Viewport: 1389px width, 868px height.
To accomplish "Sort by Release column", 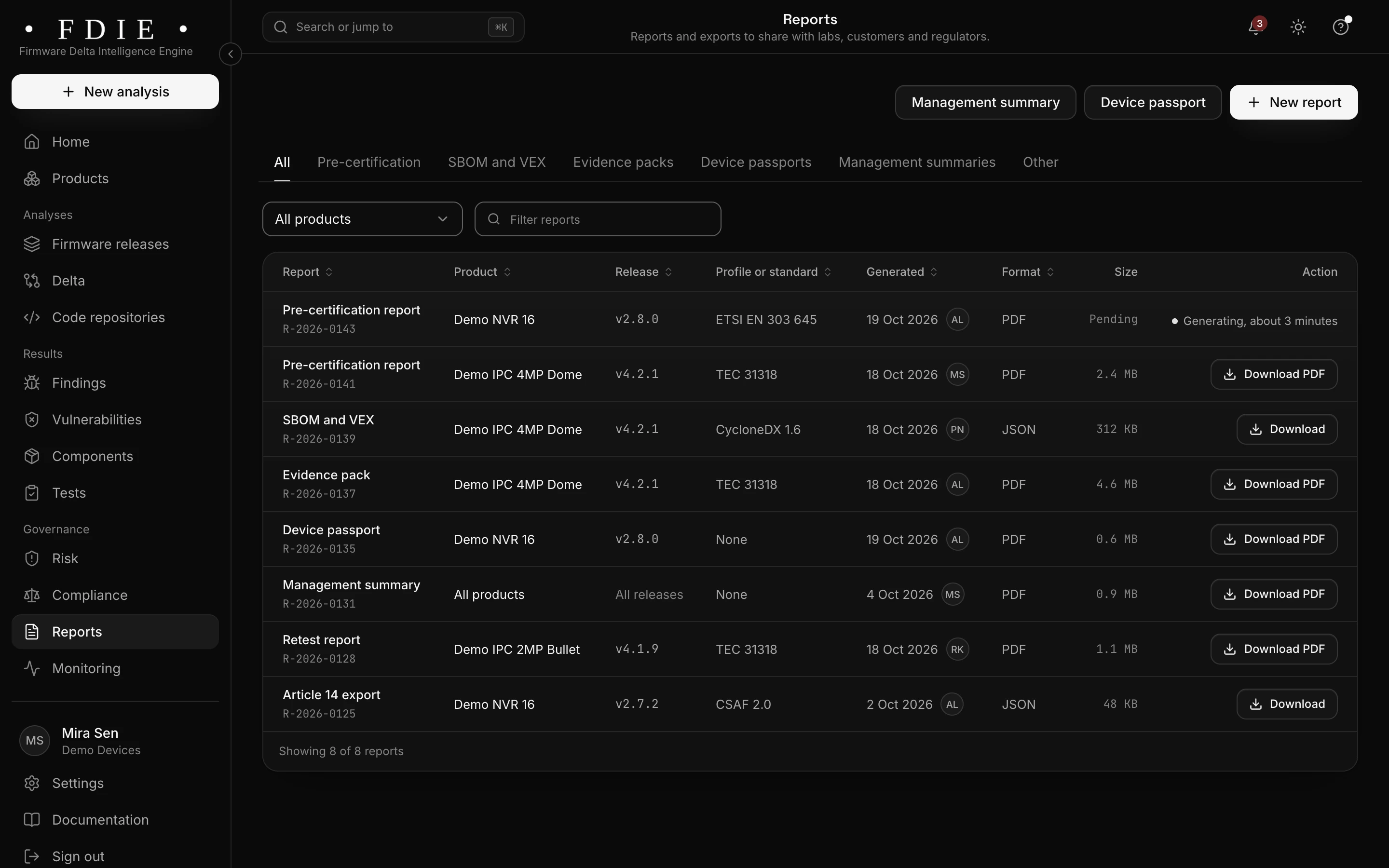I will click(x=643, y=272).
